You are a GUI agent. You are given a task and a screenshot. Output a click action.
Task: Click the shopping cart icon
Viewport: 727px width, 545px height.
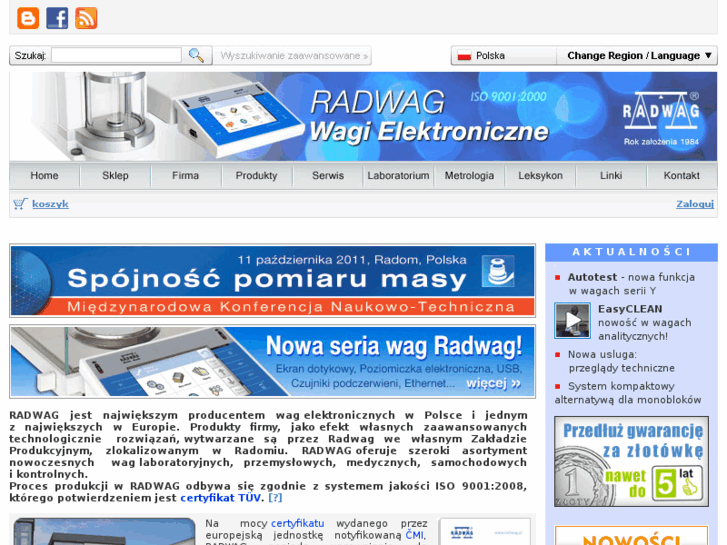pyautogui.click(x=20, y=204)
